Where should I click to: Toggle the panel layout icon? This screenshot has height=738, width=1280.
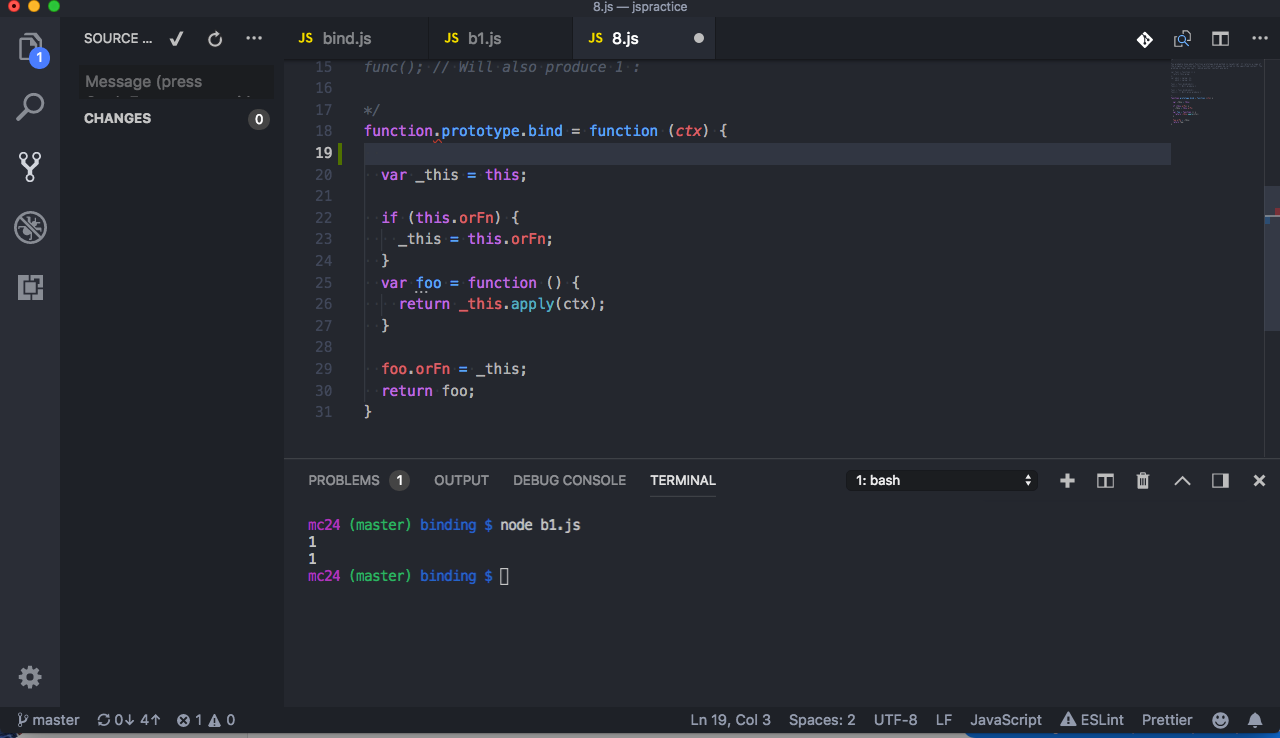tap(1219, 480)
